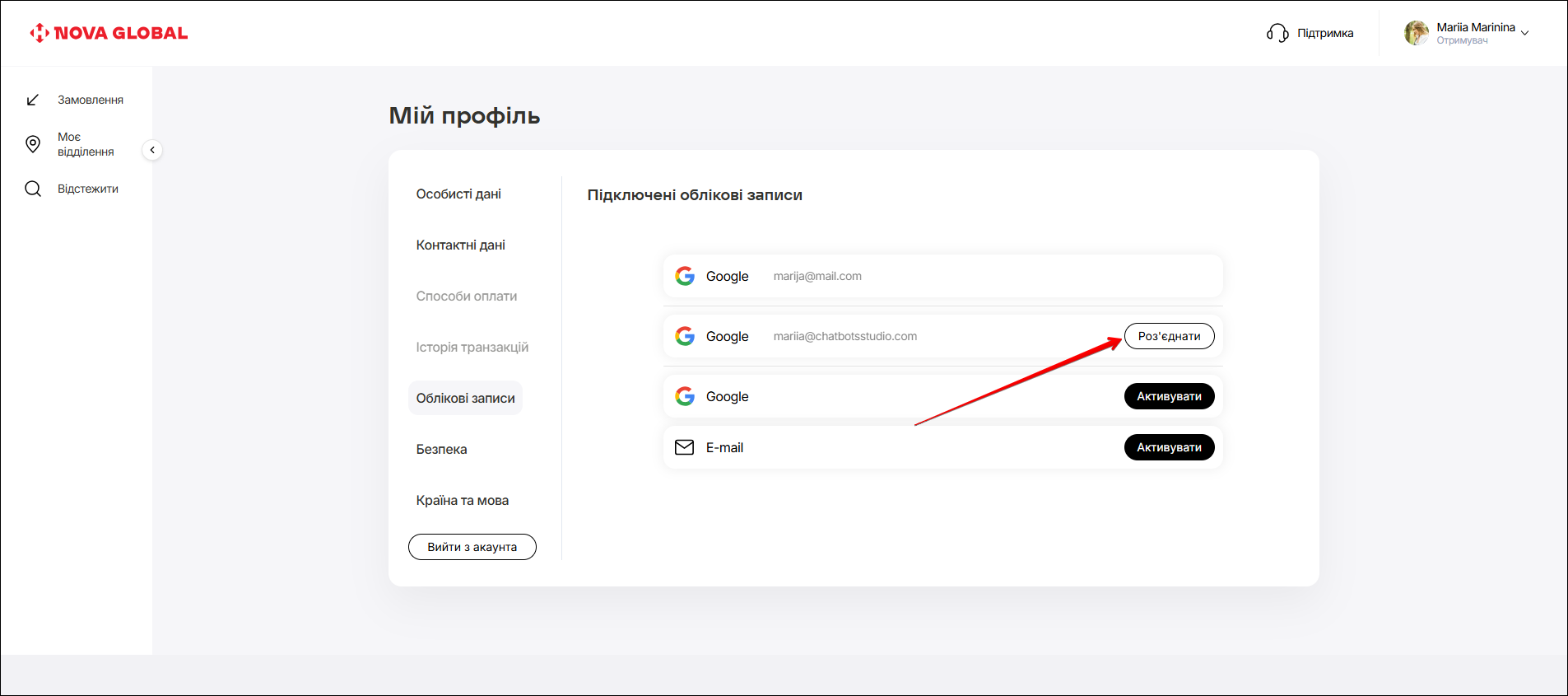1568x696 pixels.
Task: Click the support headset icon
Action: (x=1277, y=33)
